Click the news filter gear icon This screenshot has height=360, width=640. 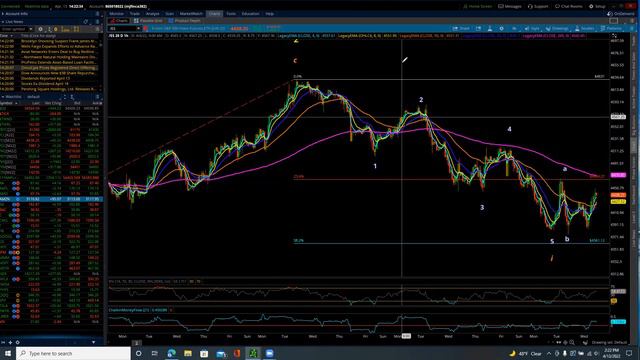click(x=40, y=29)
